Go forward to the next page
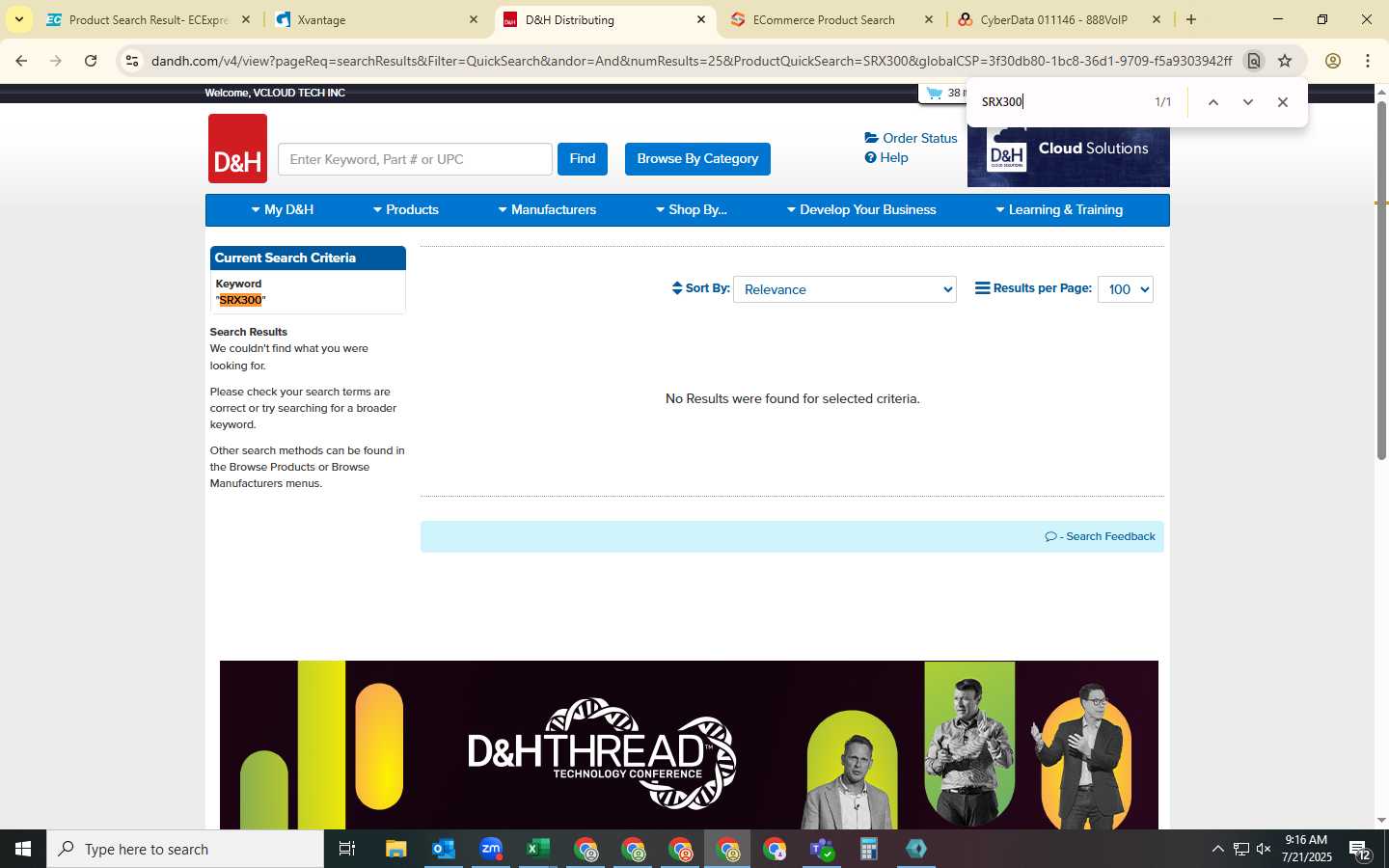This screenshot has width=1389, height=868. pyautogui.click(x=56, y=61)
